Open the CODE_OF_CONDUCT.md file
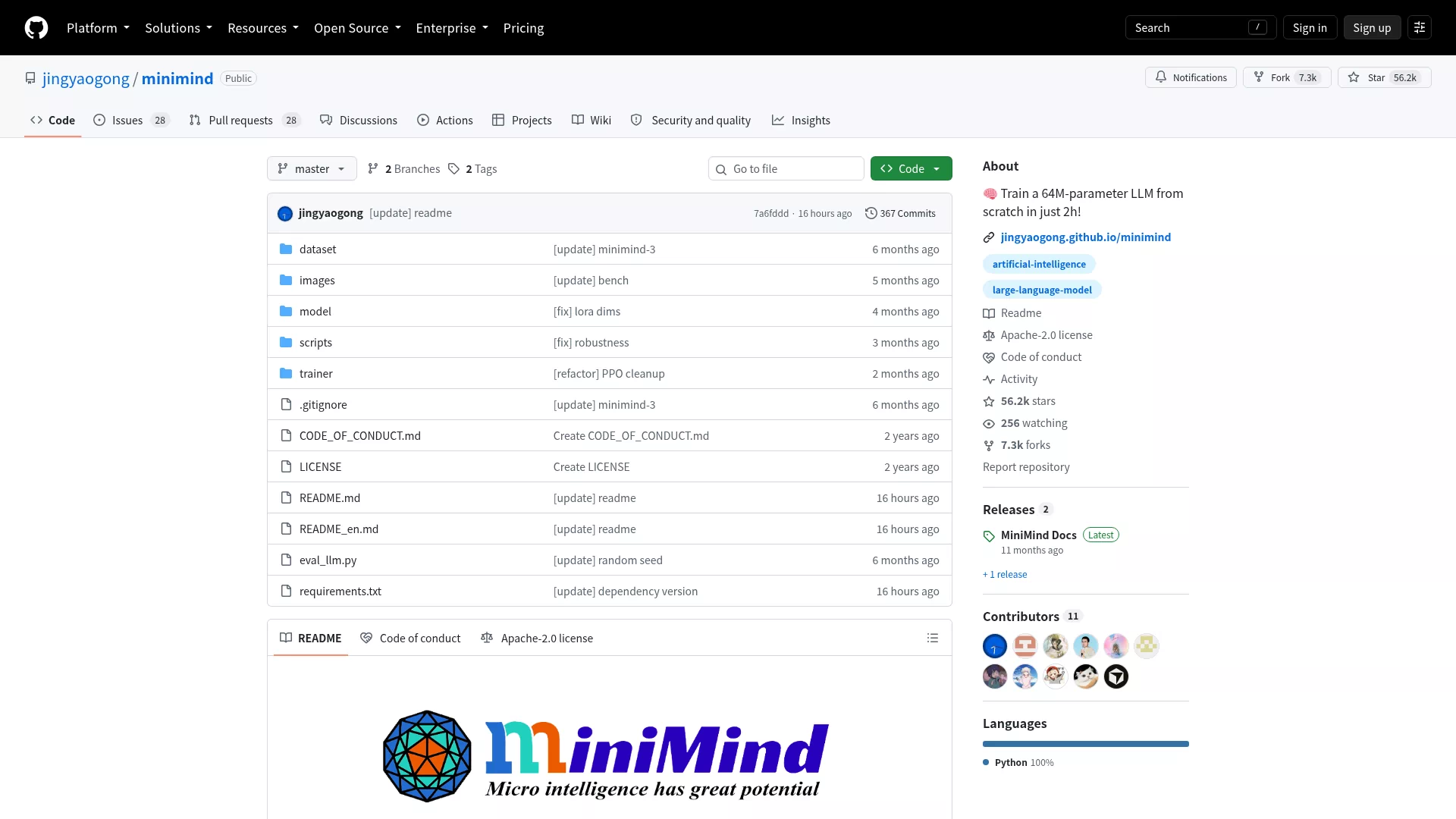The width and height of the screenshot is (1456, 819). tap(359, 436)
